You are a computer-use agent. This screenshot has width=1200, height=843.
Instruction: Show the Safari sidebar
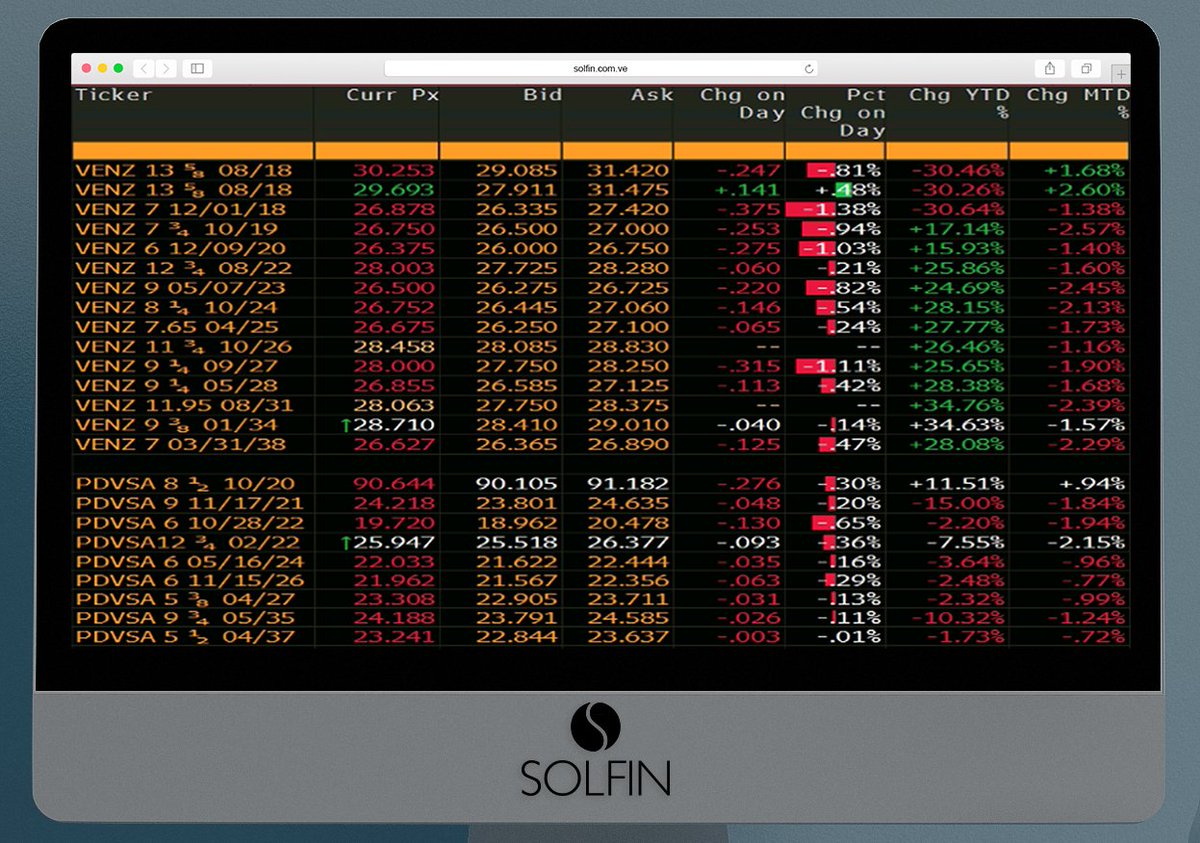click(x=197, y=68)
